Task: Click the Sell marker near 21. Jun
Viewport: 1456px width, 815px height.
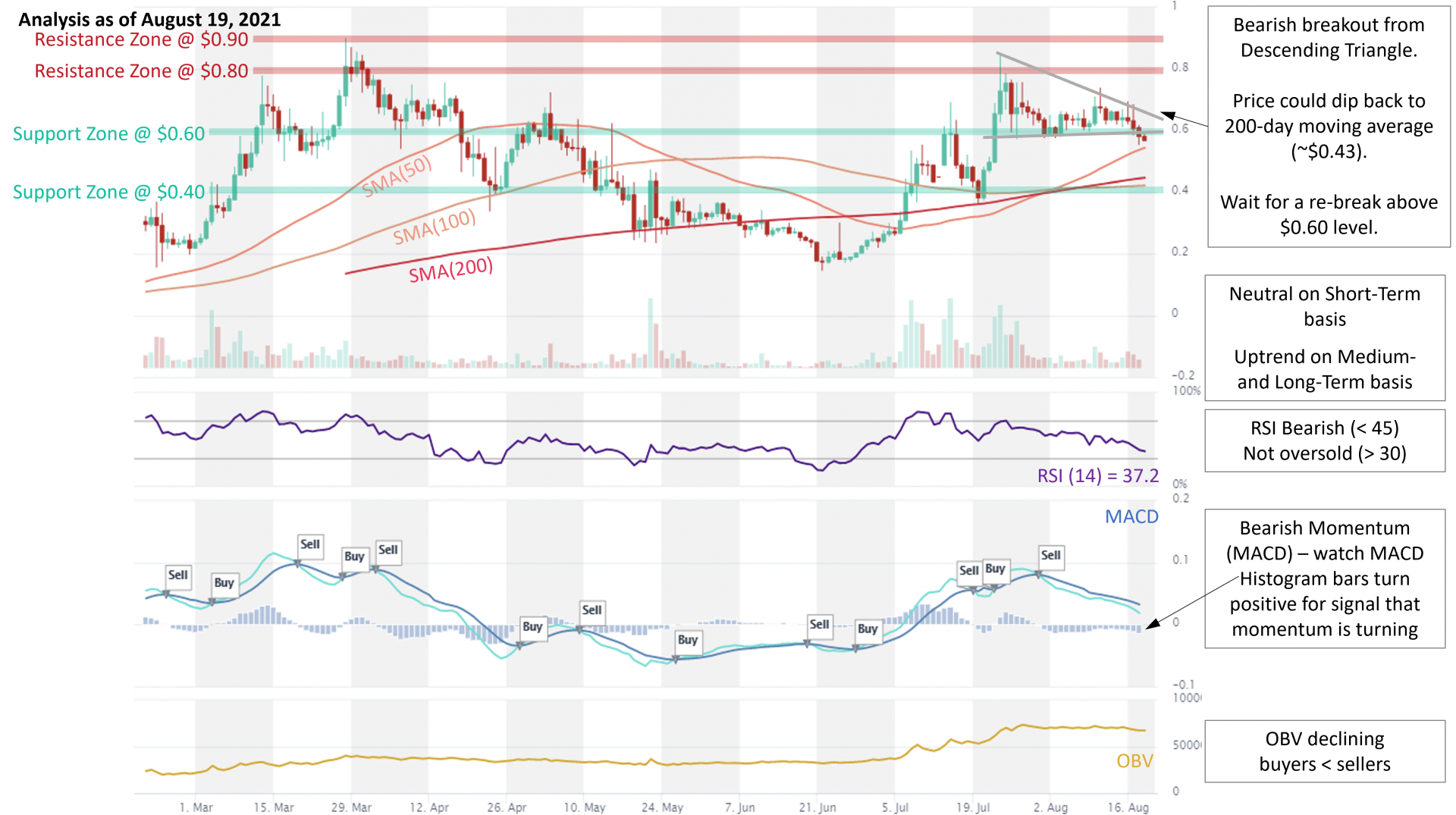Action: click(x=819, y=625)
